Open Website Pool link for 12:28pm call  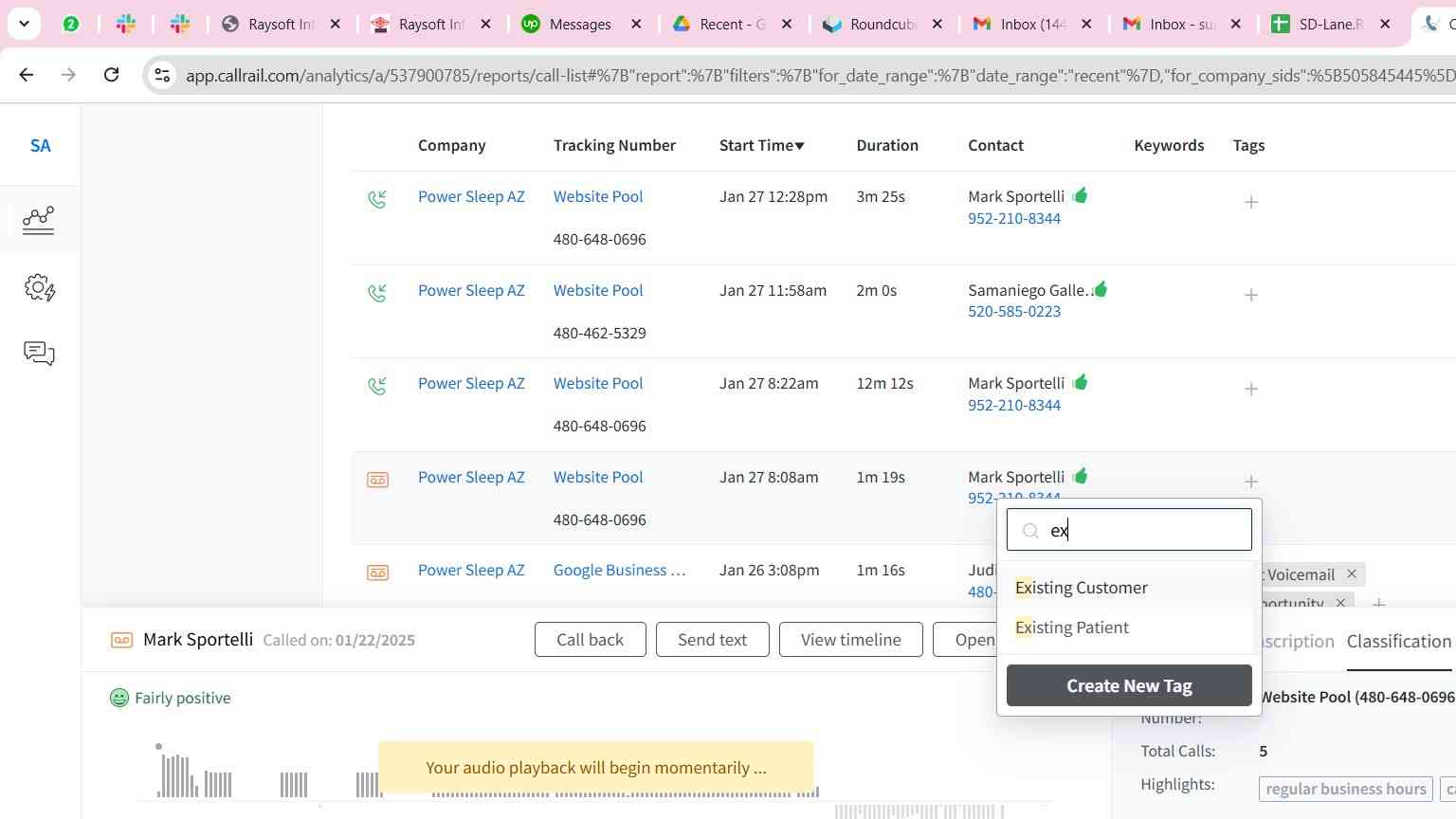pyautogui.click(x=598, y=196)
